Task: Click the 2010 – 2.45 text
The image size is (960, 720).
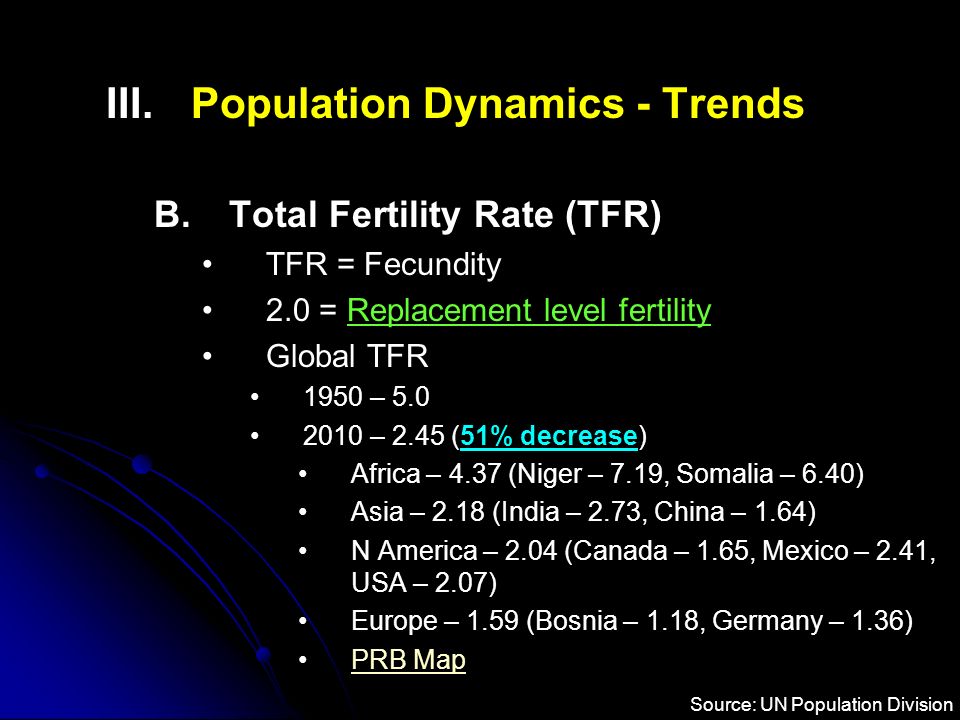Action: (373, 436)
